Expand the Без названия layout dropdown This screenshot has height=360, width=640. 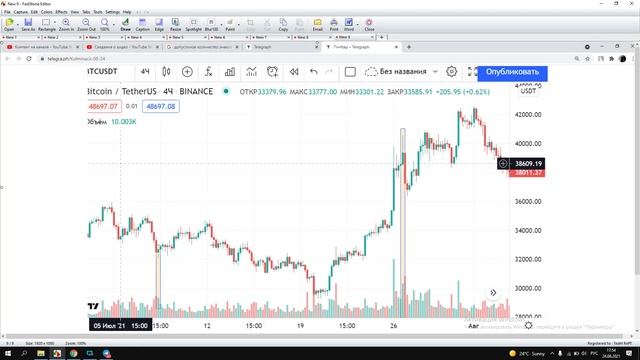[435, 72]
